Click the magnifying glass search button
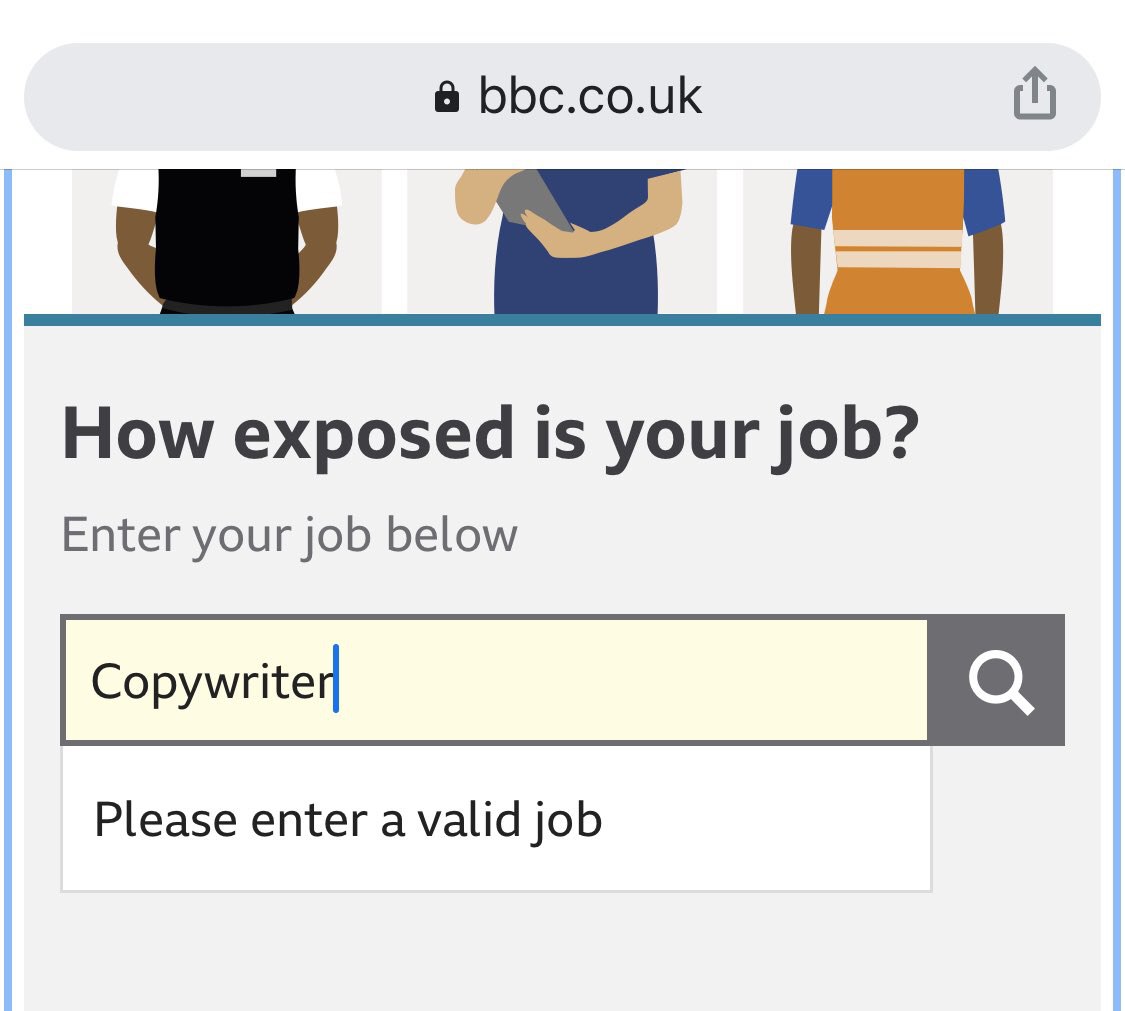 (x=998, y=680)
